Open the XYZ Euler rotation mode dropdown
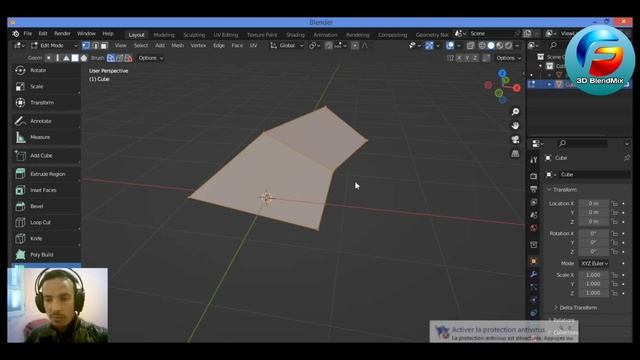Image resolution: width=640 pixels, height=360 pixels. point(594,264)
